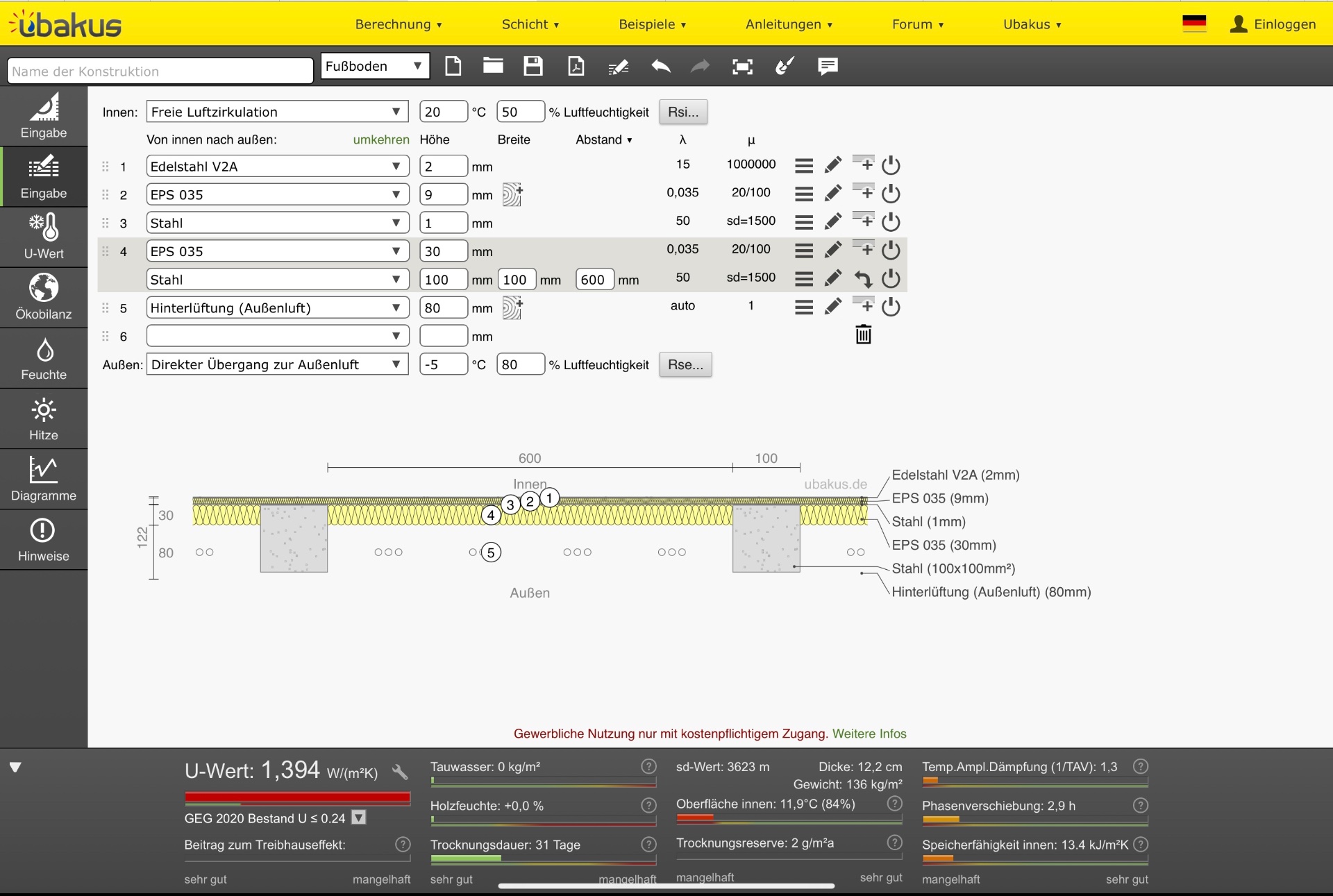Click the save floppy disk icon
1333x896 pixels.
533,67
